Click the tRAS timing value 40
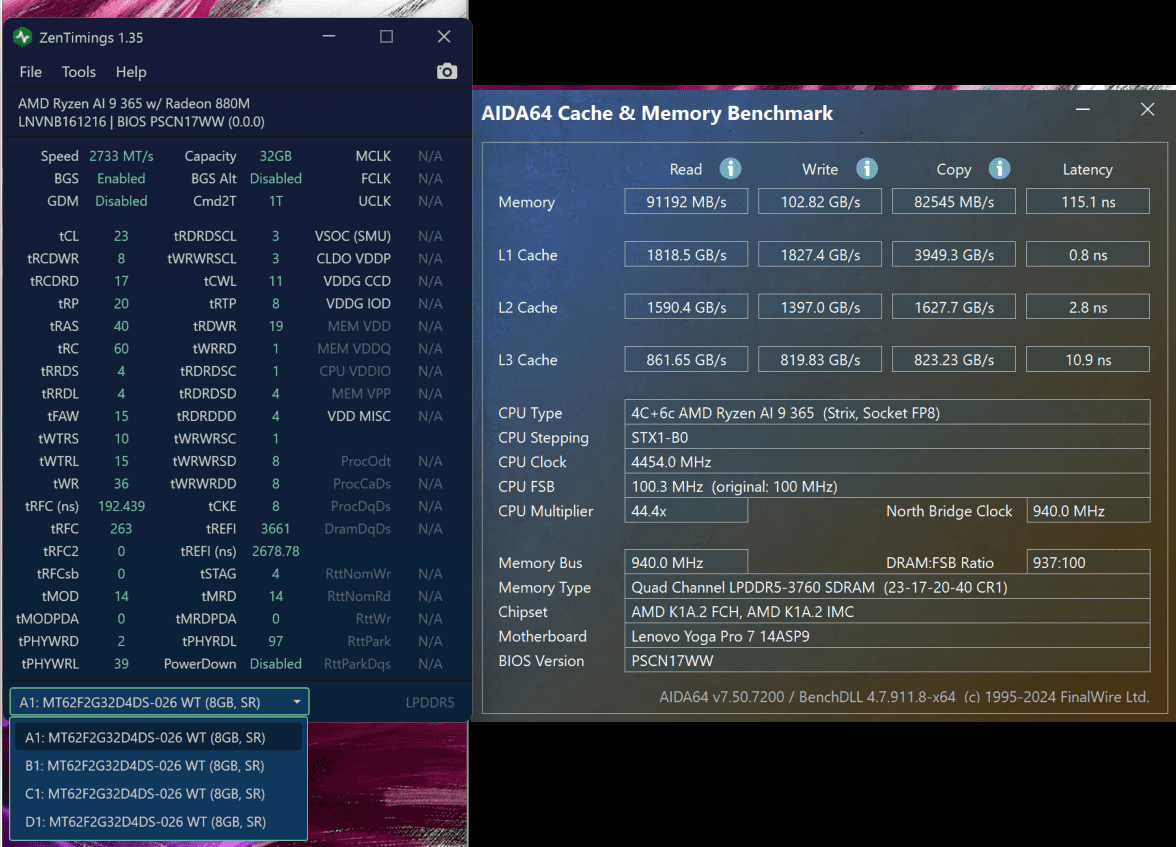Viewport: 1176px width, 847px height. click(121, 326)
